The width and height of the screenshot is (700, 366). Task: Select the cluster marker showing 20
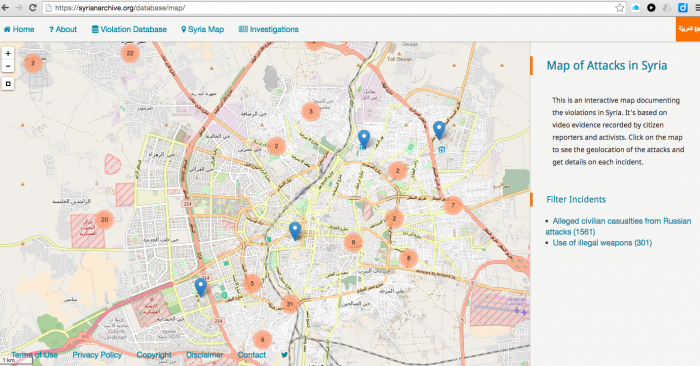click(104, 220)
